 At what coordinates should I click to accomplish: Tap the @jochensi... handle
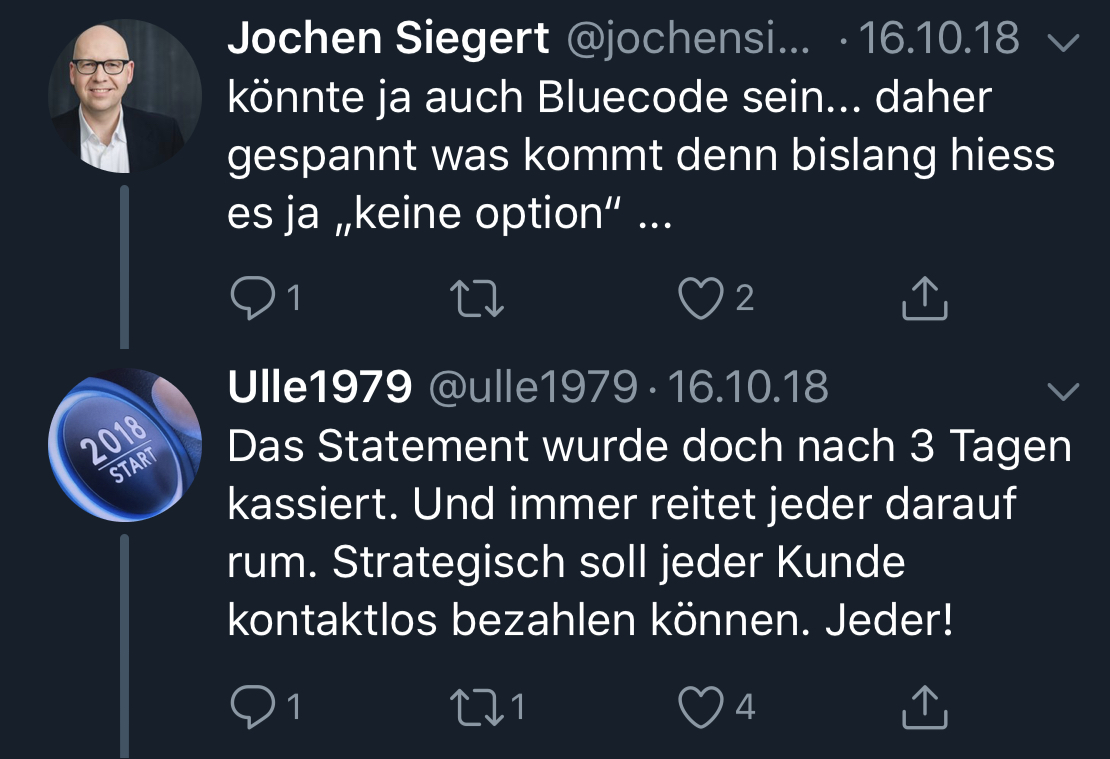(x=687, y=40)
